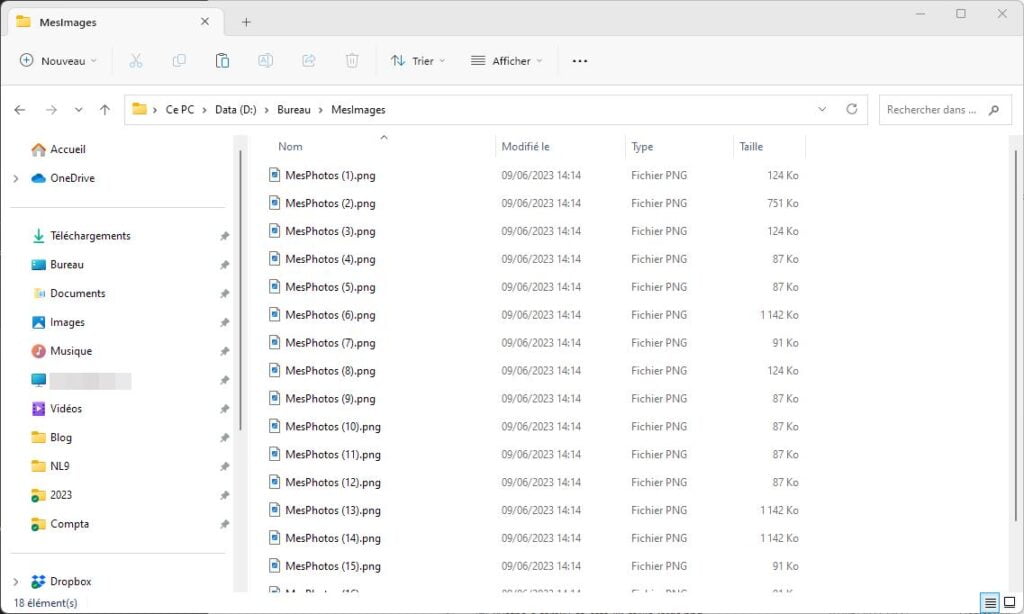The width and height of the screenshot is (1024, 614).
Task: Navigate to Data (D:) via the breadcrumb
Action: [x=236, y=110]
